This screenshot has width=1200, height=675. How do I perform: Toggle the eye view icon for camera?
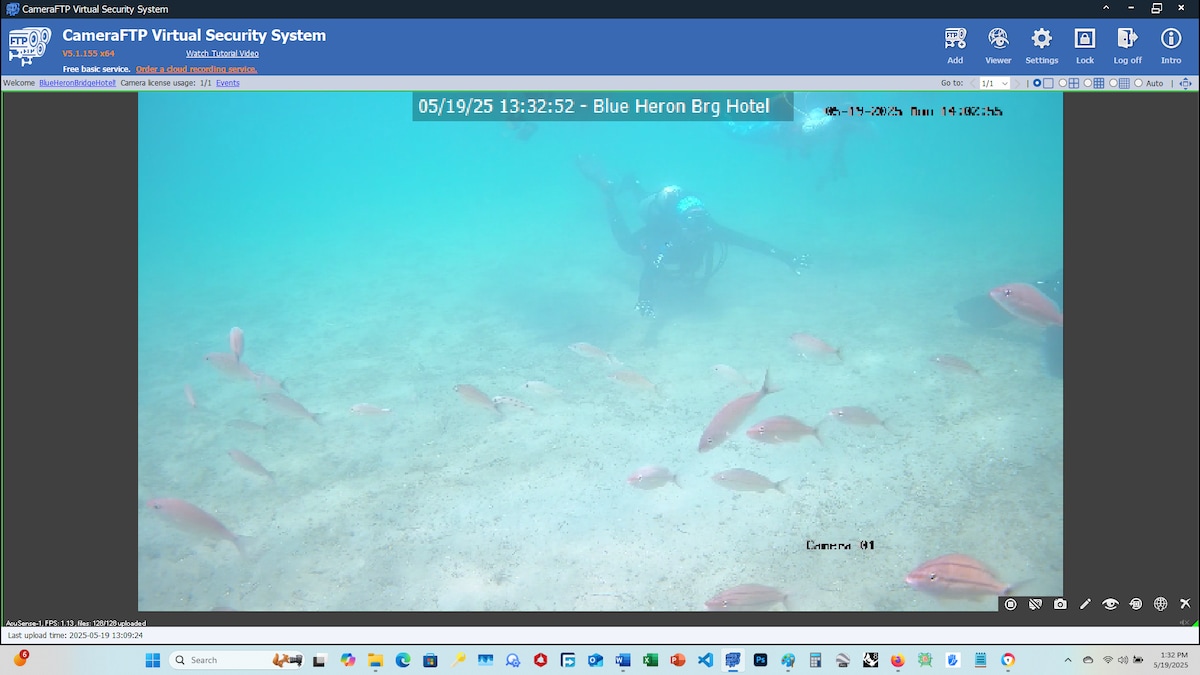click(1110, 604)
